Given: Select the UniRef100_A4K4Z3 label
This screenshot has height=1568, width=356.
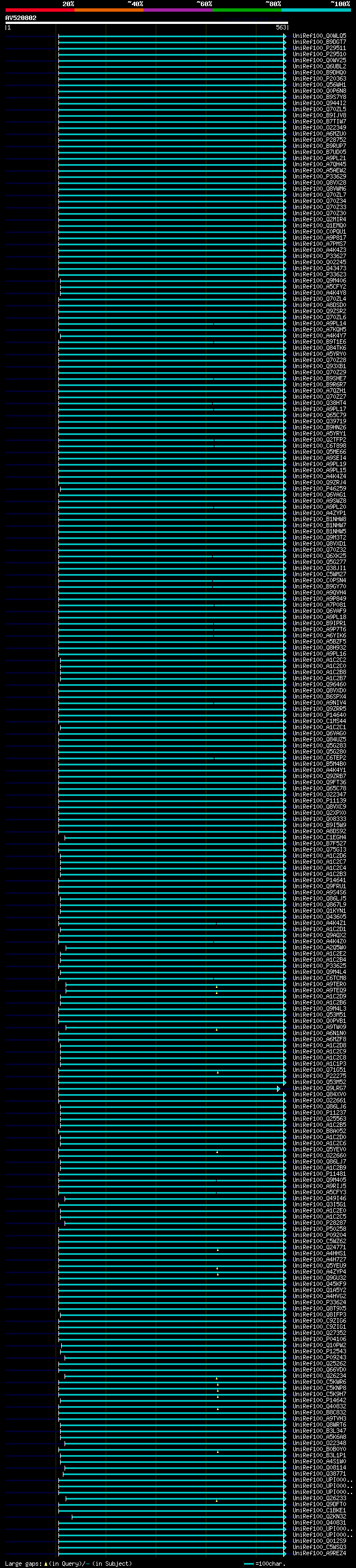Looking at the screenshot, I should coord(319,250).
